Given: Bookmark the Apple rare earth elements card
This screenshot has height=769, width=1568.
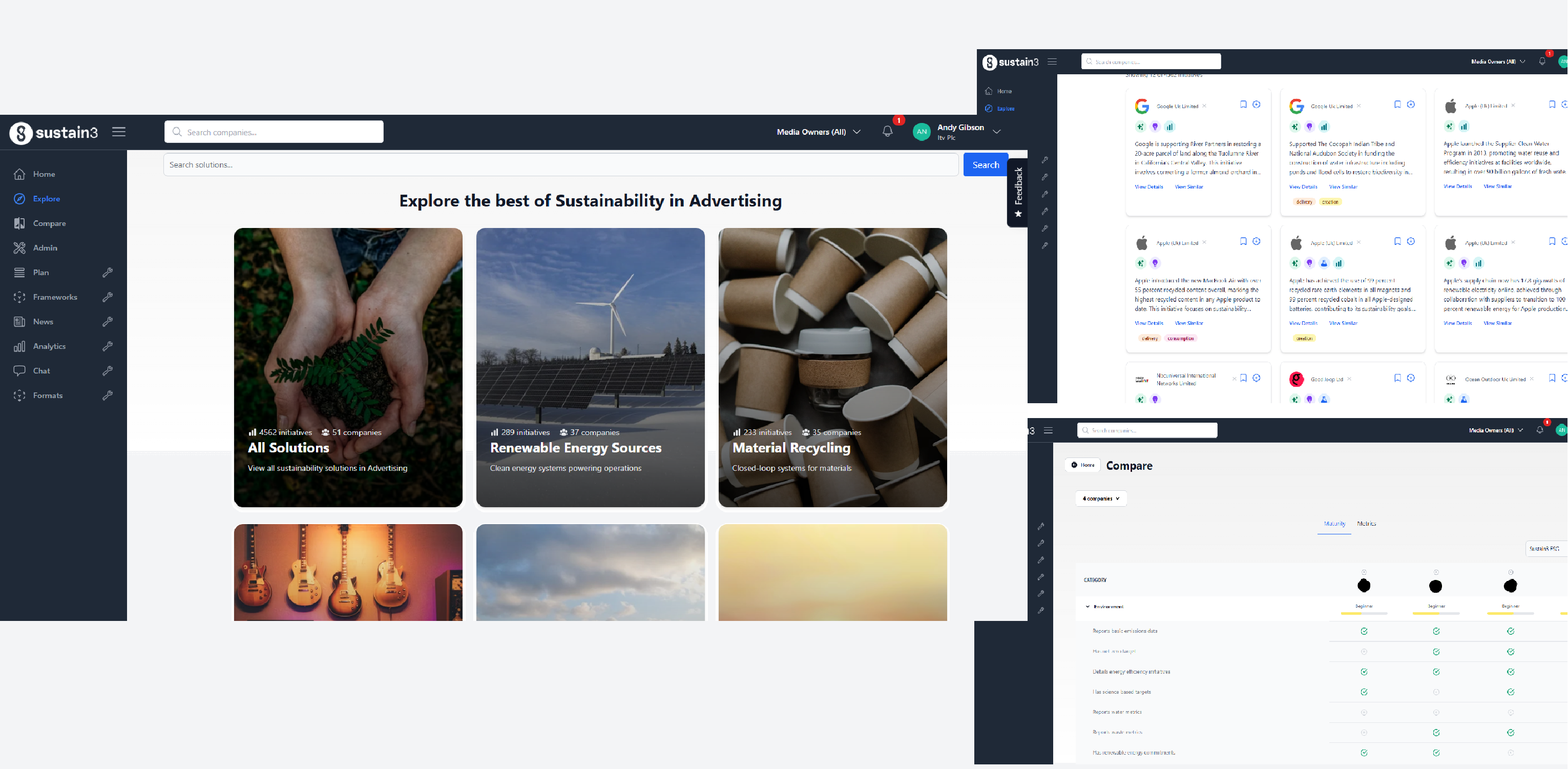Looking at the screenshot, I should coord(1397,241).
